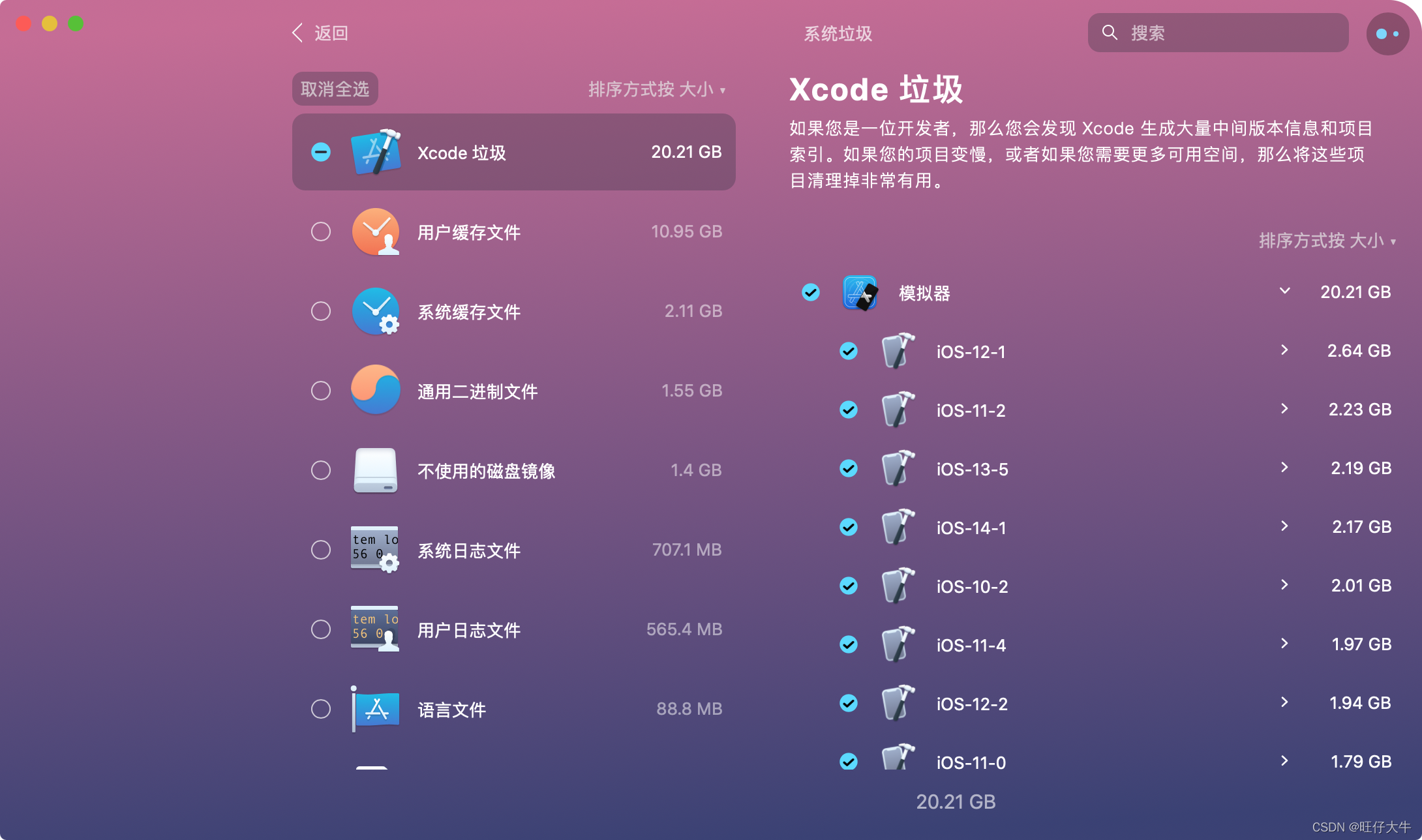Open the right panel 排序方式按 大小 dropdown

(x=1327, y=241)
